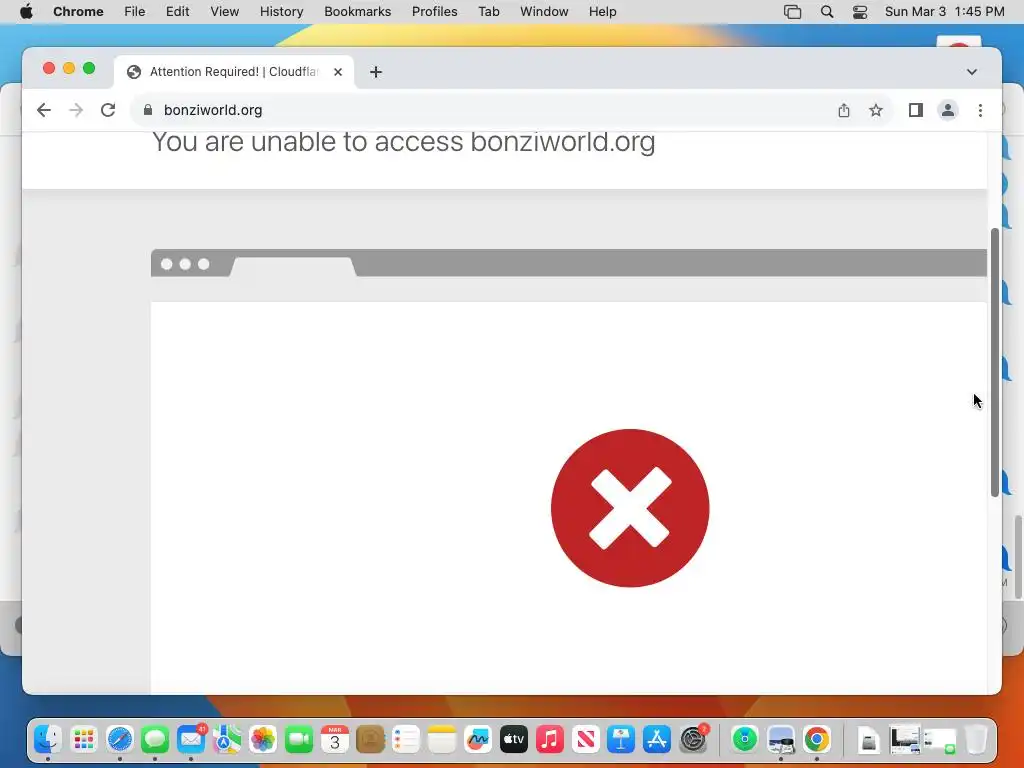This screenshot has height=768, width=1024.
Task: Open the tab search chevron
Action: (972, 72)
